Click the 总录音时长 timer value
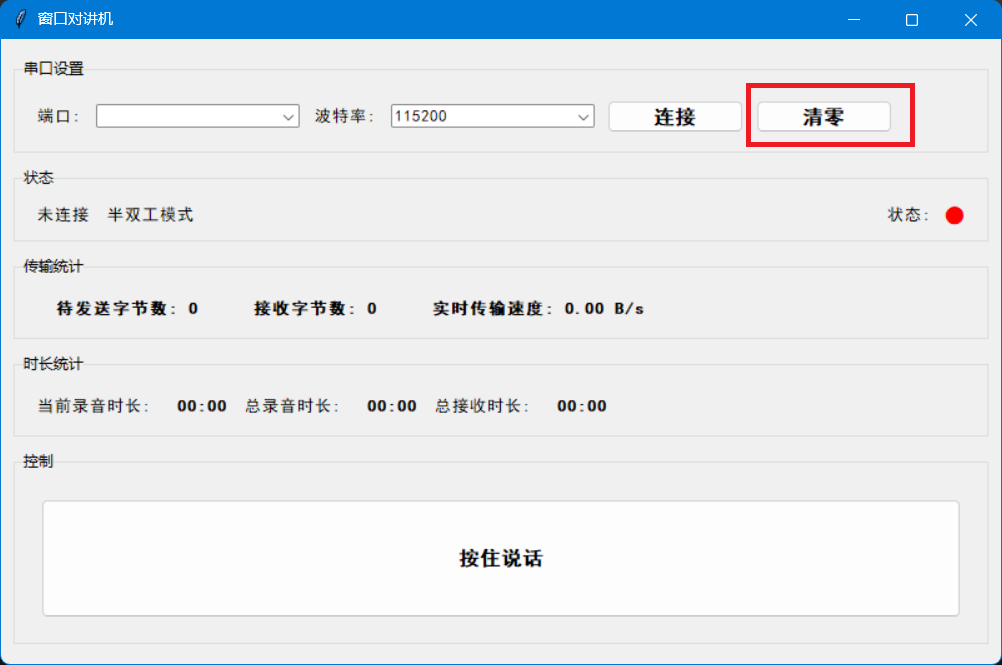Screen dimensions: 1002x665 [392, 406]
